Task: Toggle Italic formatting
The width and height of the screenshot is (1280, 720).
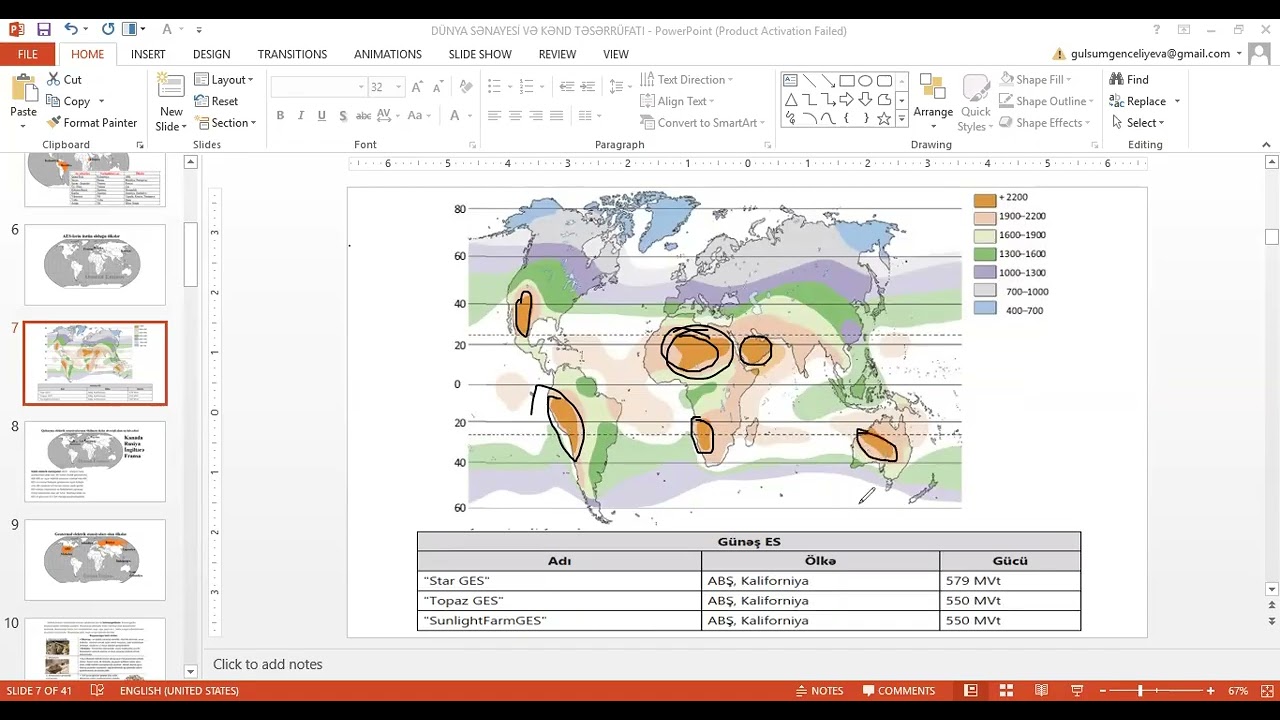Action: (x=301, y=116)
